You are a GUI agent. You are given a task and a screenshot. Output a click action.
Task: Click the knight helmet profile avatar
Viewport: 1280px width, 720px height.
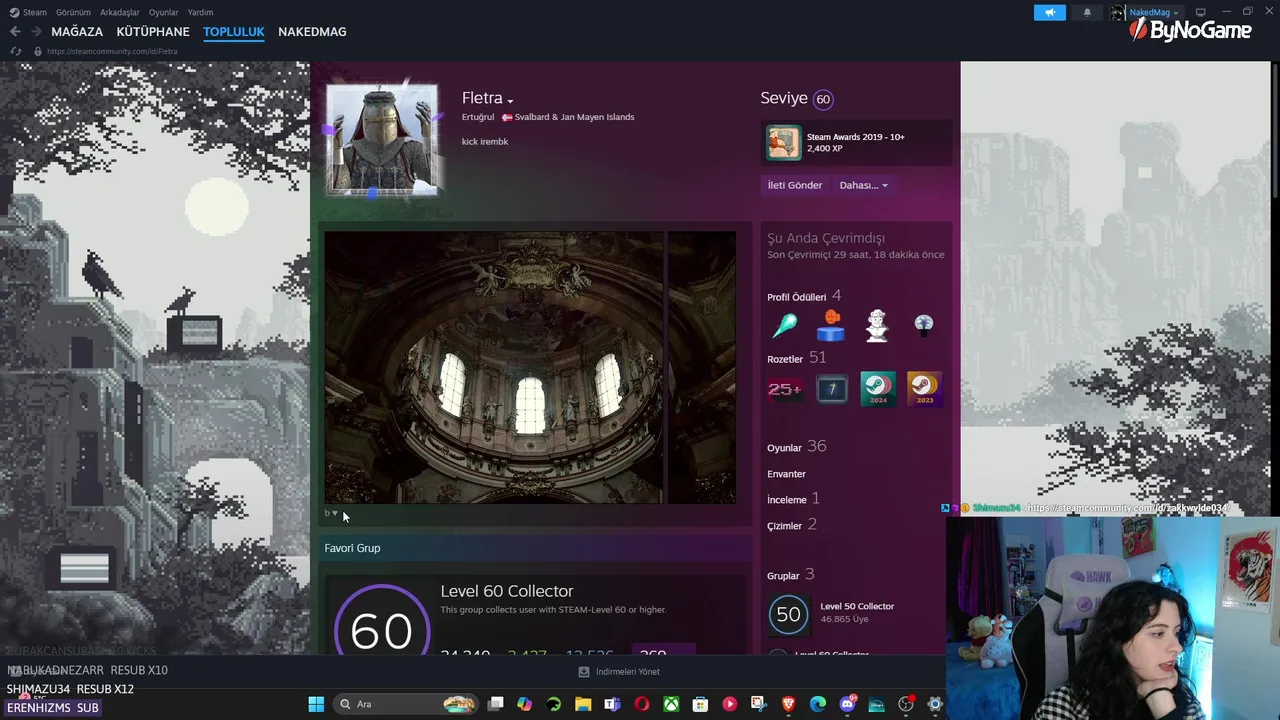pos(381,139)
